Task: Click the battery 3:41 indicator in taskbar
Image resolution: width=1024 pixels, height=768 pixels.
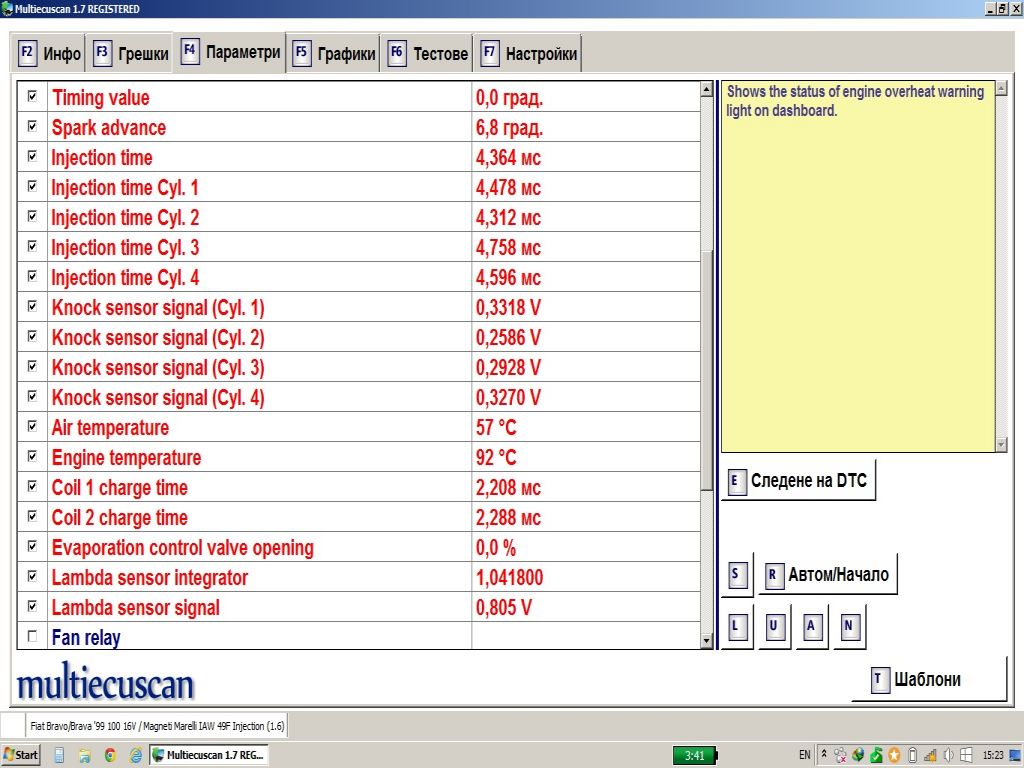Action: point(695,755)
